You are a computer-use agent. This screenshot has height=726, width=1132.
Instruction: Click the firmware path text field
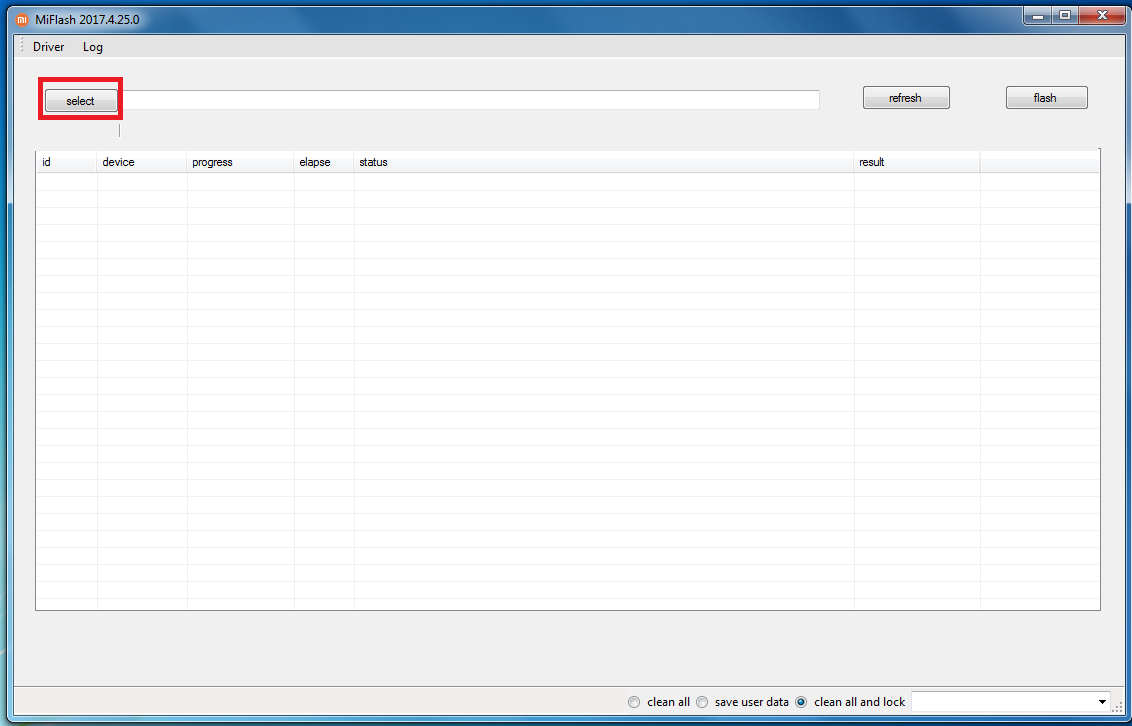click(x=470, y=100)
